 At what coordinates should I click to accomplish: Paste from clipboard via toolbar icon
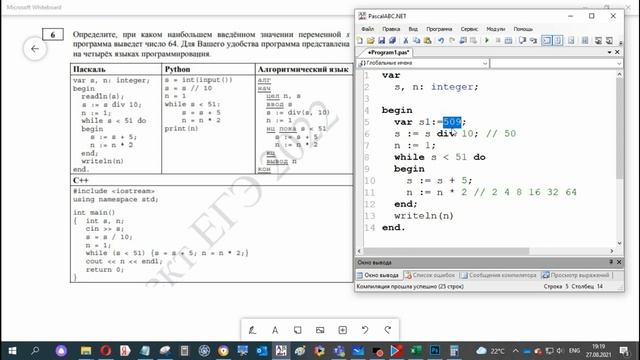point(427,40)
